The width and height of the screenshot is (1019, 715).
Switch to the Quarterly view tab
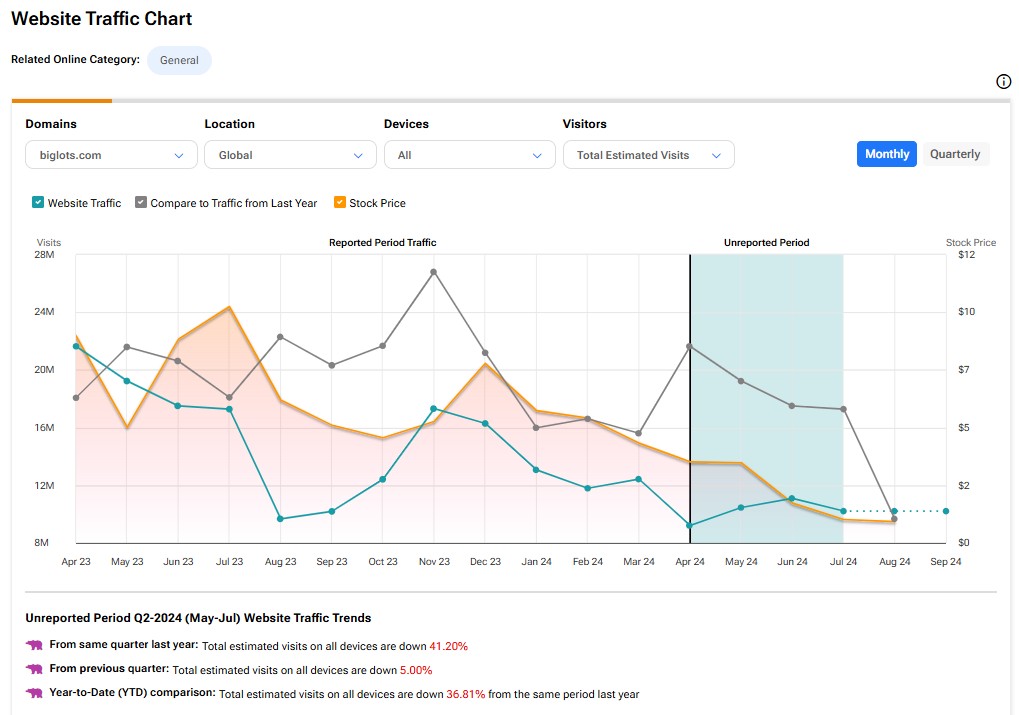[x=955, y=154]
